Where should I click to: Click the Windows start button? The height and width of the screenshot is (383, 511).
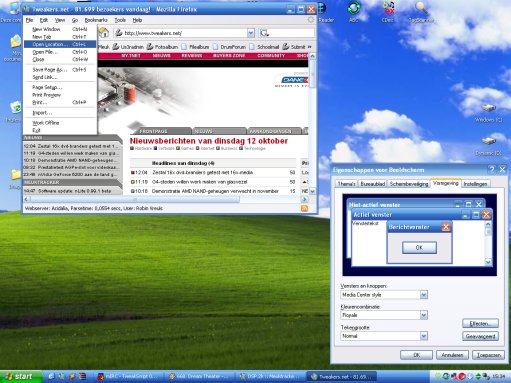pos(21,376)
